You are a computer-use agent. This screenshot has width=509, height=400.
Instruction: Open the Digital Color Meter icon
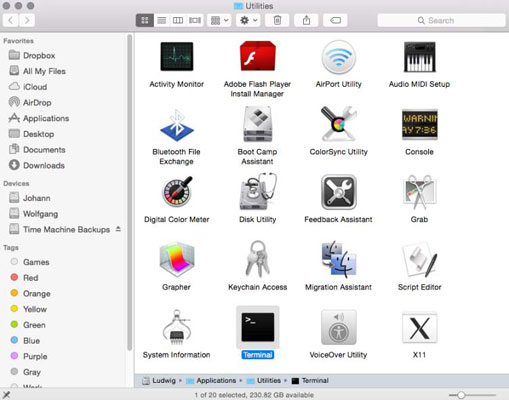point(177,192)
